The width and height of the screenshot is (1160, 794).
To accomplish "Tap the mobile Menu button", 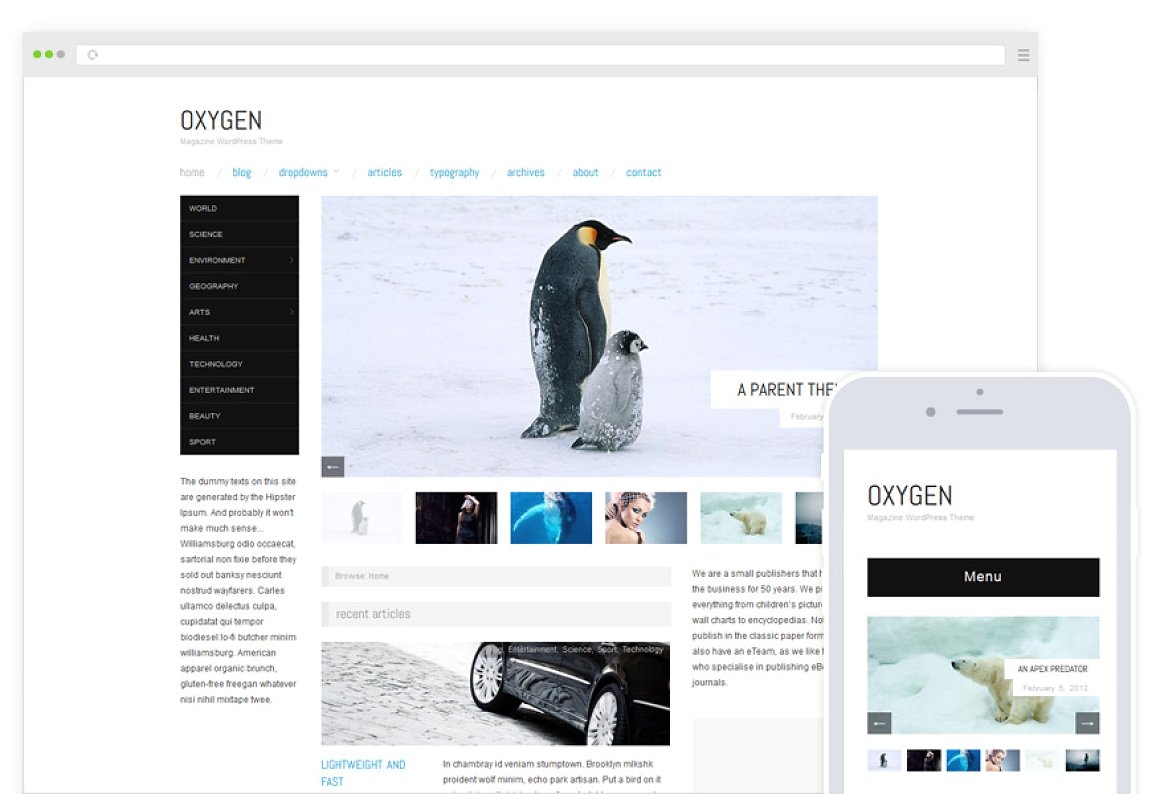I will point(982,577).
